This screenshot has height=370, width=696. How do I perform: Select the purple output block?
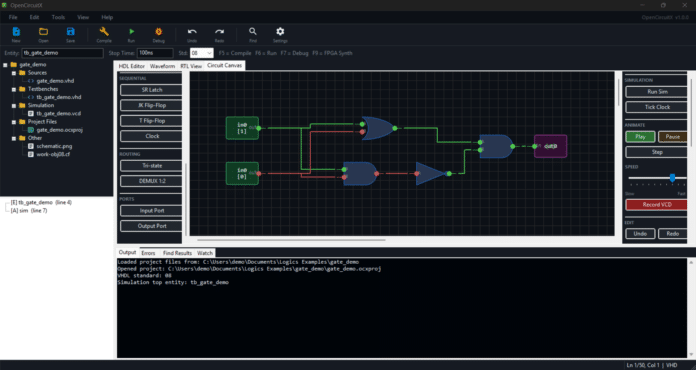[x=550, y=146]
